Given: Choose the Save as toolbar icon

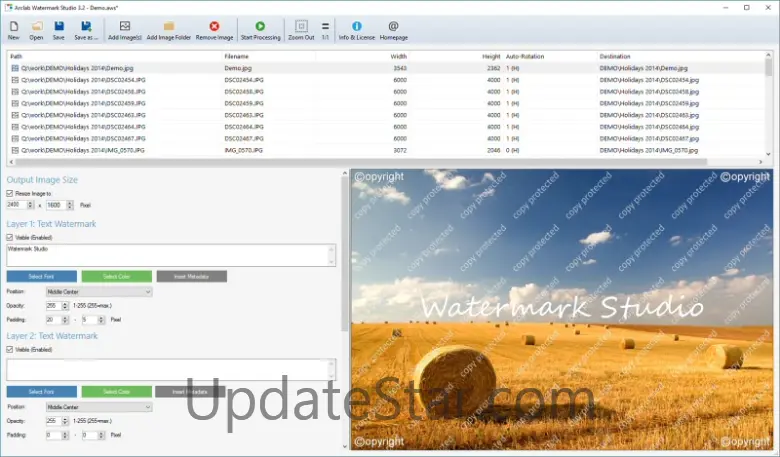Looking at the screenshot, I should point(86,30).
